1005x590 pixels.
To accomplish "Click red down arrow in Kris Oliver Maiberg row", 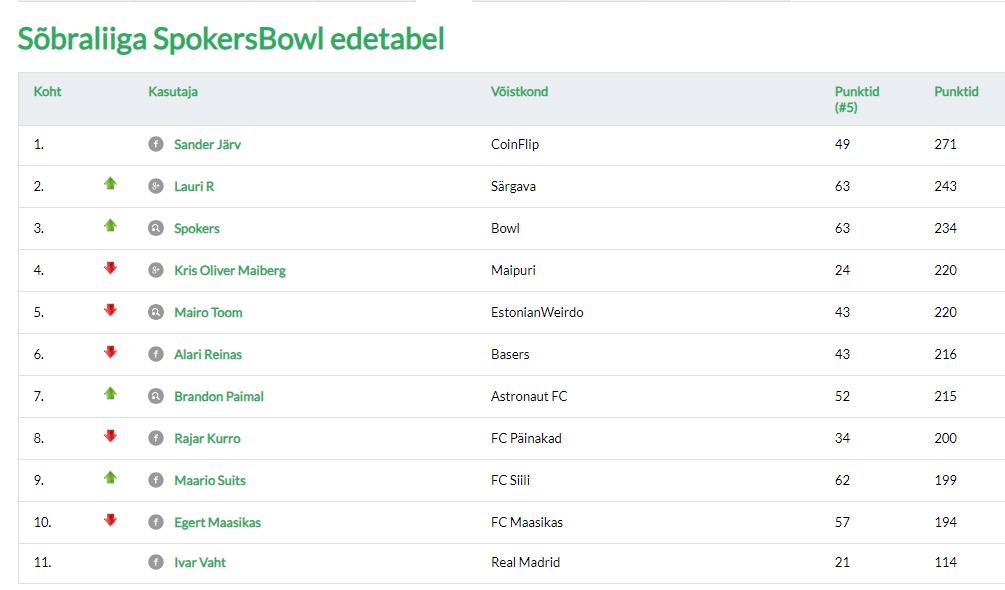I will point(111,268).
